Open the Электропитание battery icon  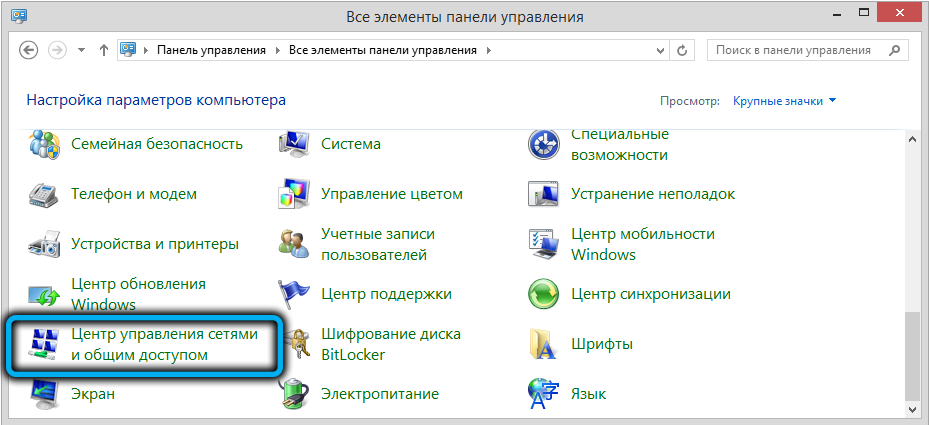coord(294,394)
